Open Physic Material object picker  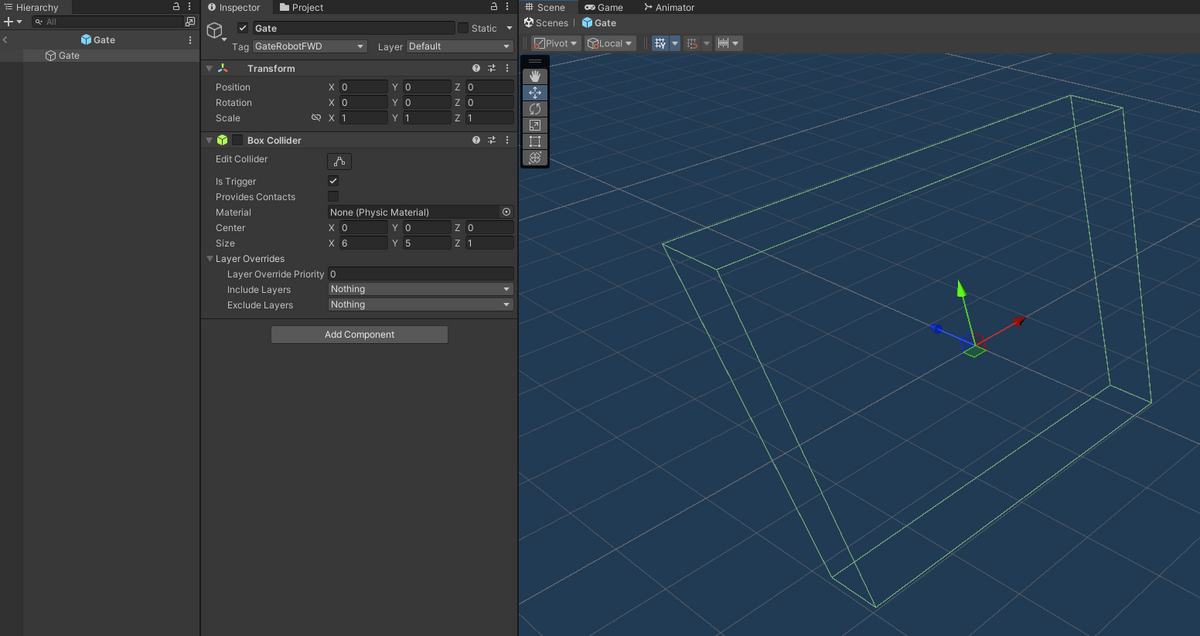click(x=506, y=212)
